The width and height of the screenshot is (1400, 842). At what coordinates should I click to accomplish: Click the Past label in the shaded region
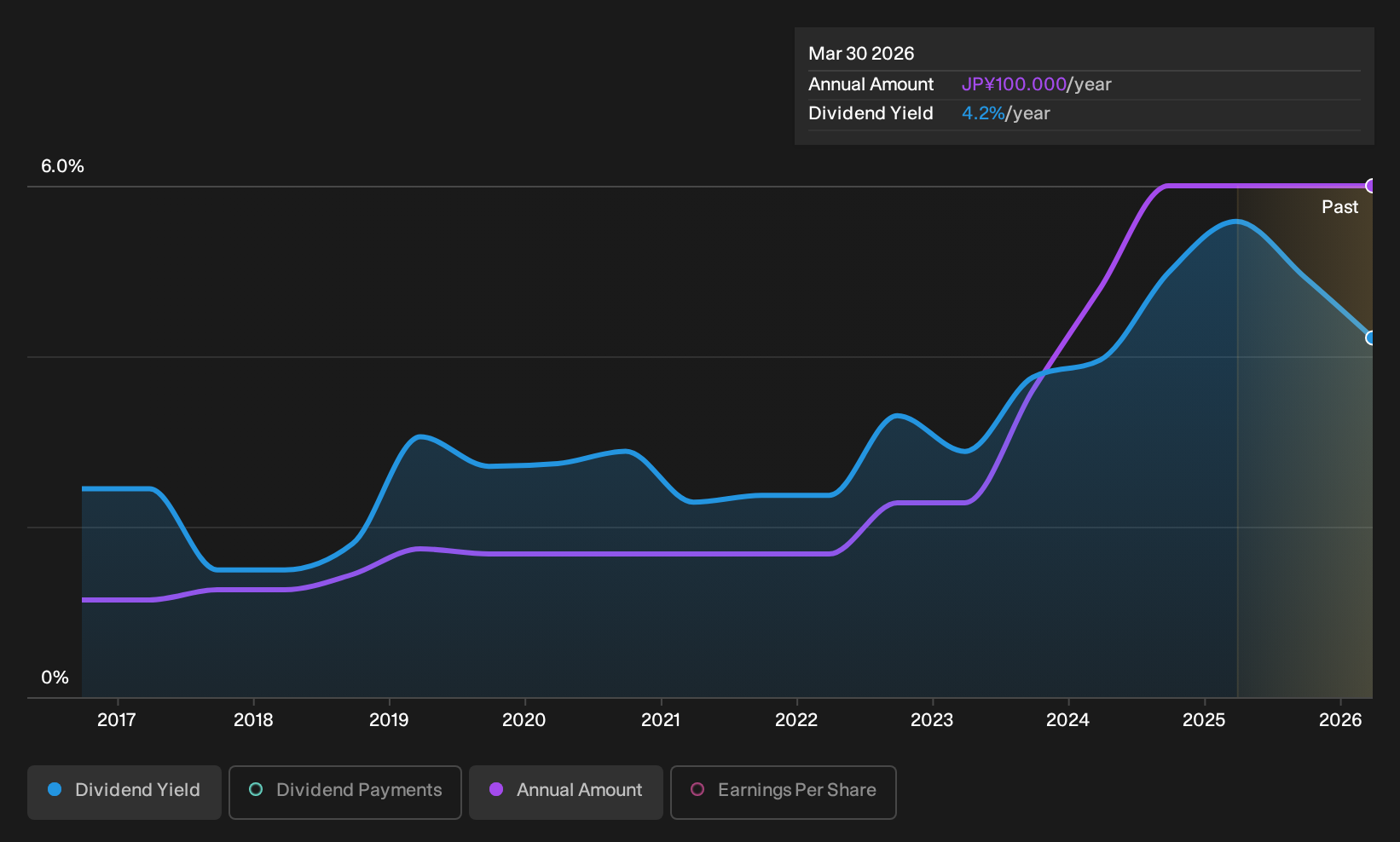click(1339, 207)
